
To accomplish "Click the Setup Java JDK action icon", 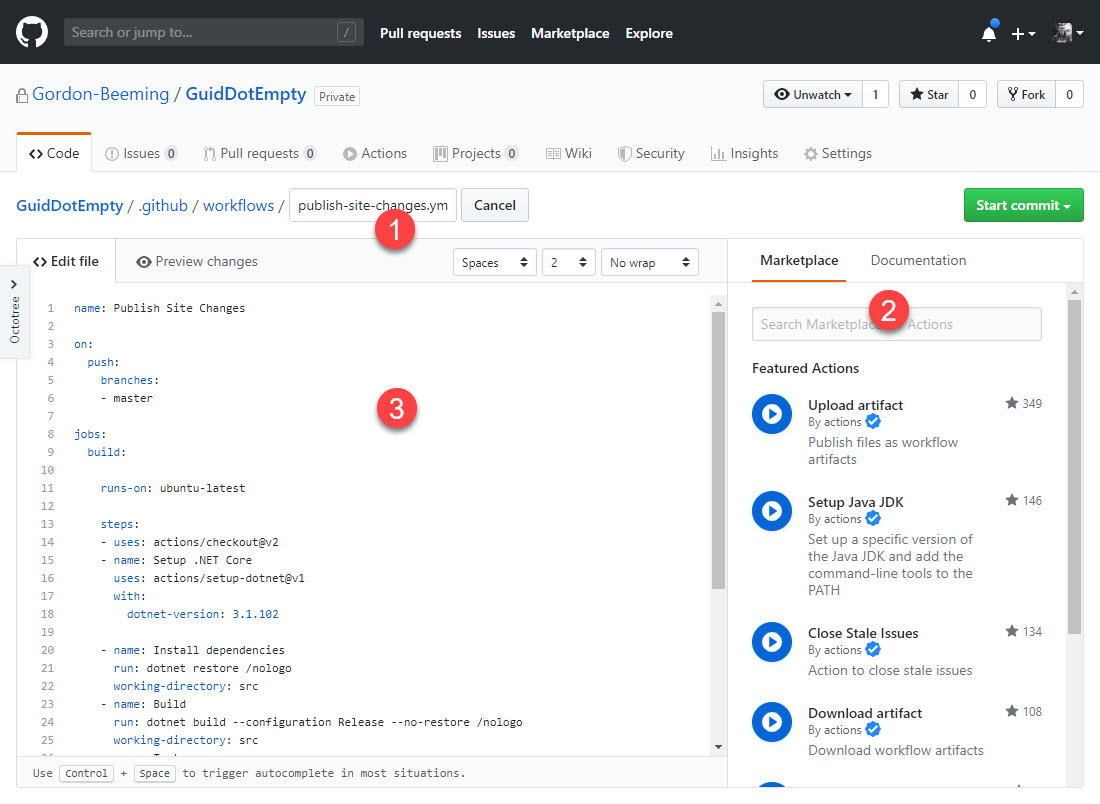I will pos(772,511).
